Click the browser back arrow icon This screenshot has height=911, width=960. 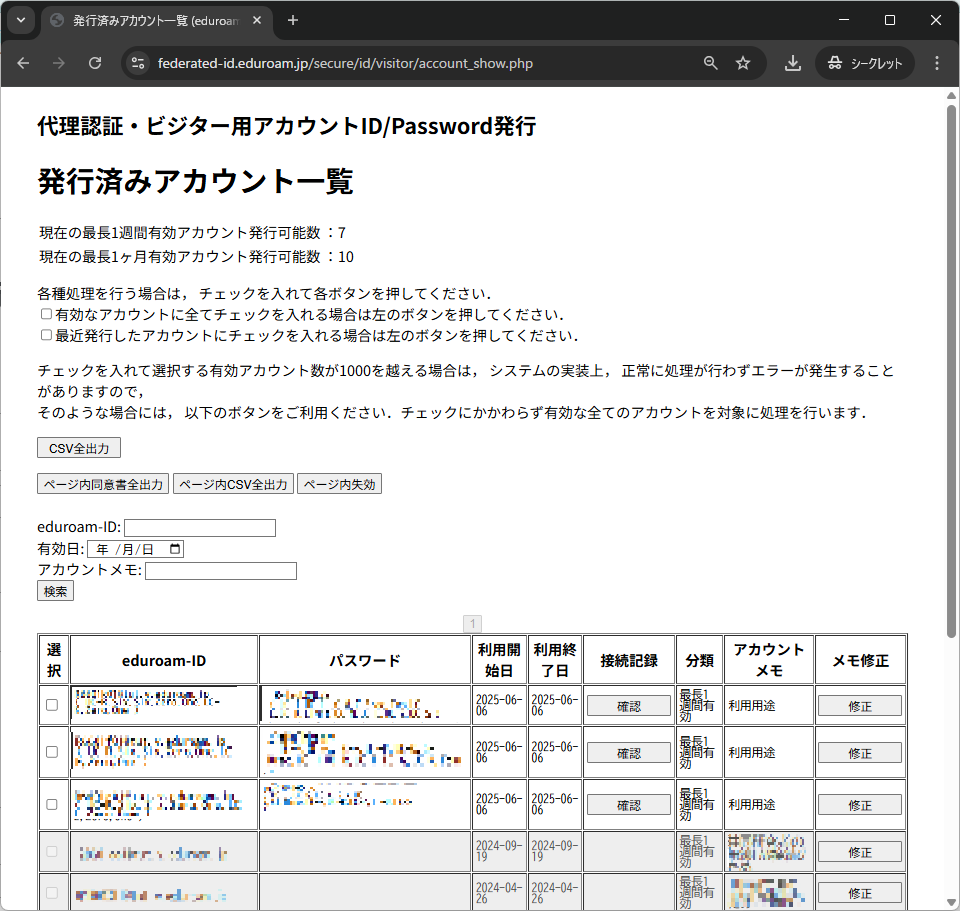point(23,63)
